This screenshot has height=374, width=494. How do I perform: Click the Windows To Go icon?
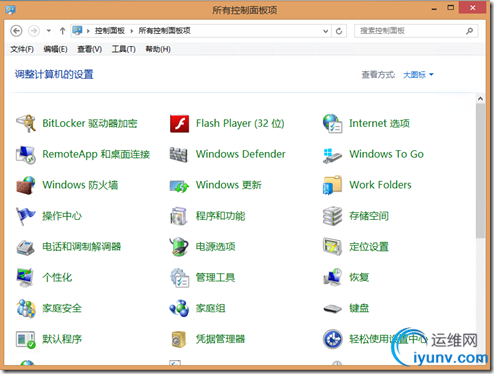click(332, 156)
